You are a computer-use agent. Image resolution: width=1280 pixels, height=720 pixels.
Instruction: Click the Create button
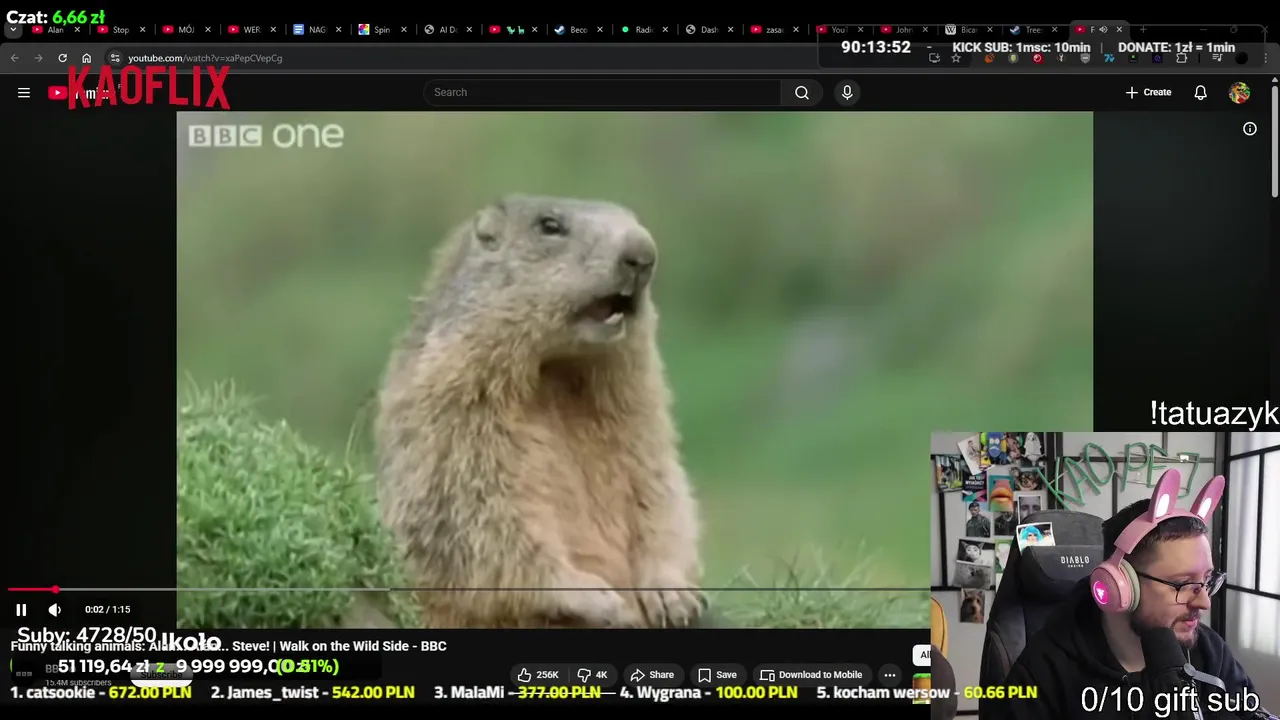(x=1148, y=93)
